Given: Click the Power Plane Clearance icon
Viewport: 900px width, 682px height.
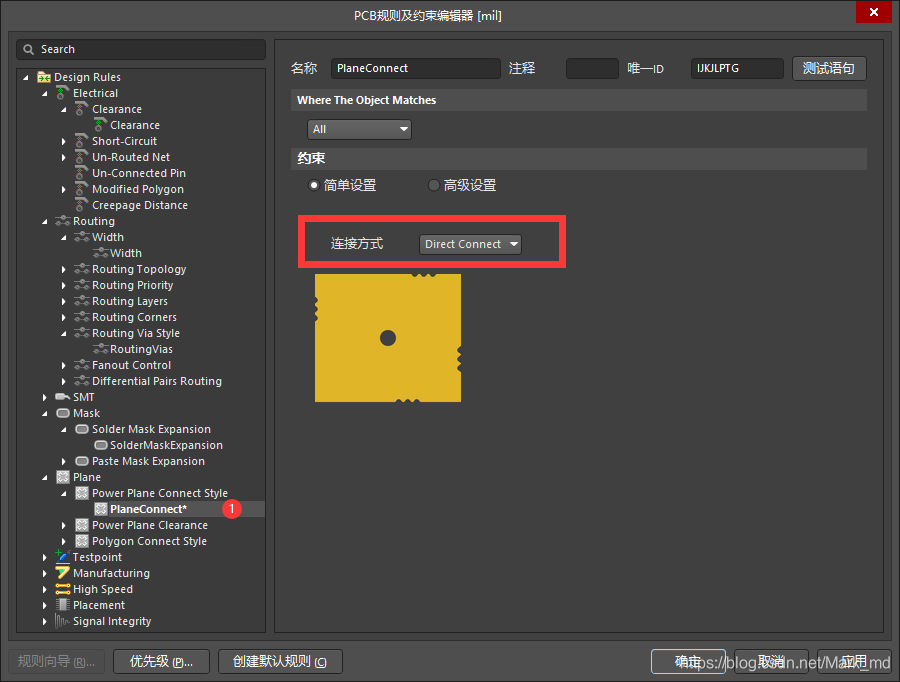Looking at the screenshot, I should (x=82, y=525).
